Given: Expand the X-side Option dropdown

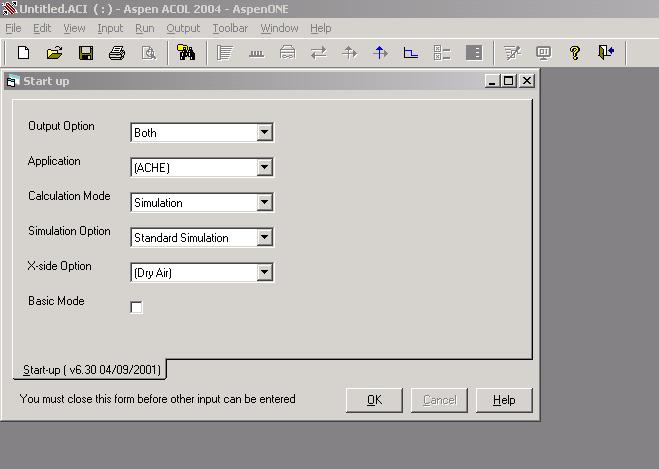Looking at the screenshot, I should tap(264, 272).
